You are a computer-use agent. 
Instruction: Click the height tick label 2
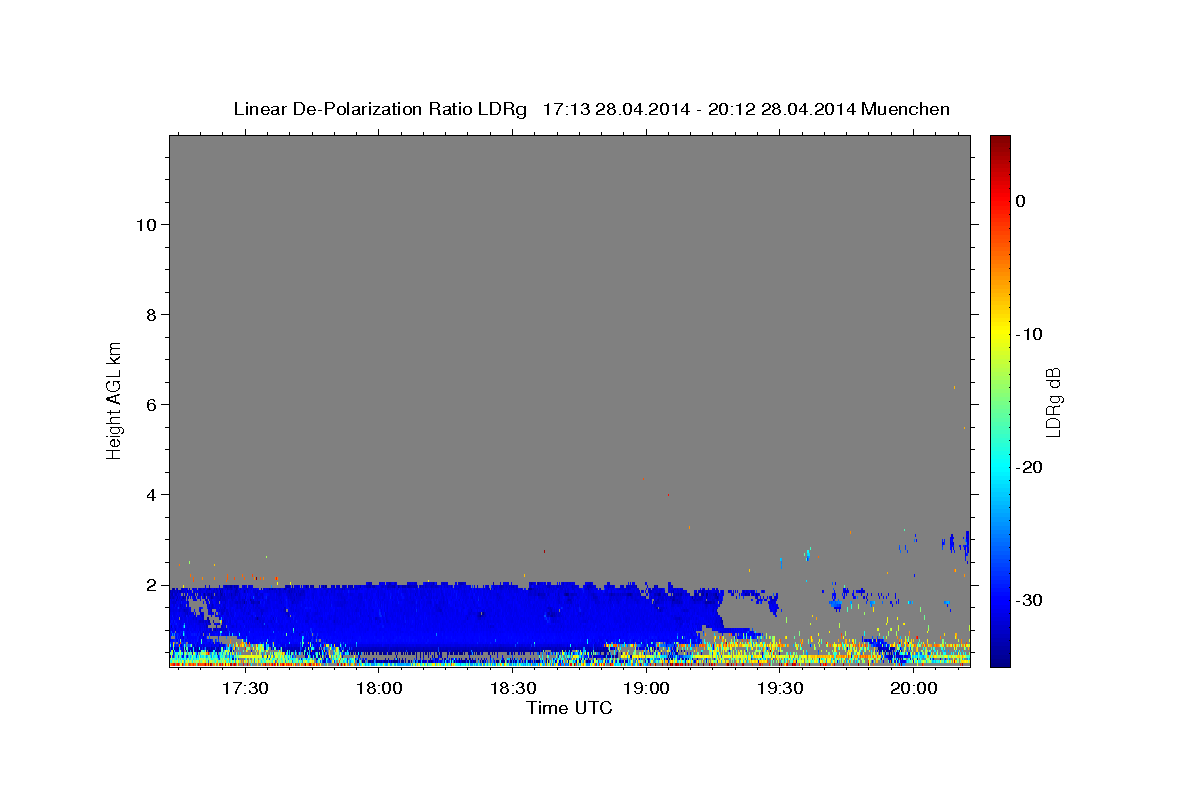click(152, 585)
